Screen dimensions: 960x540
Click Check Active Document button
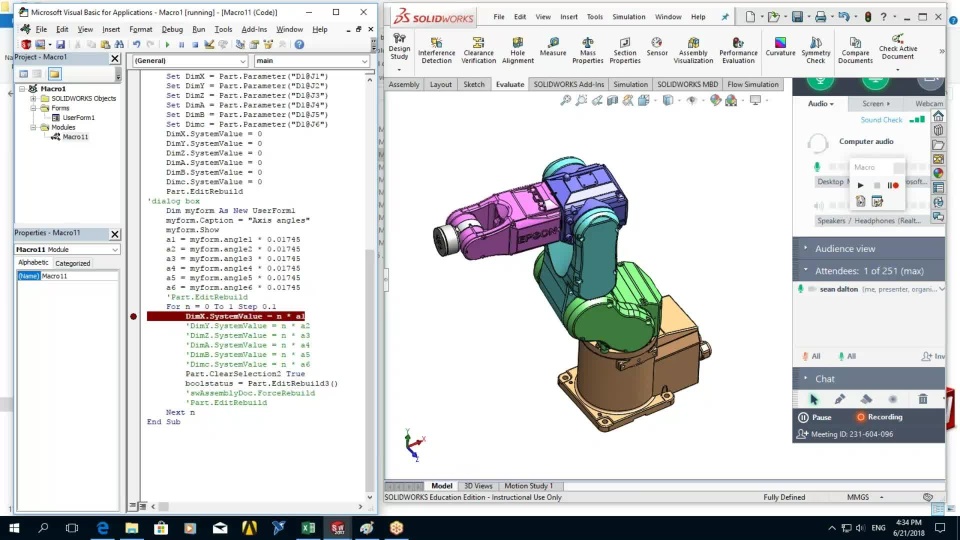click(x=898, y=48)
